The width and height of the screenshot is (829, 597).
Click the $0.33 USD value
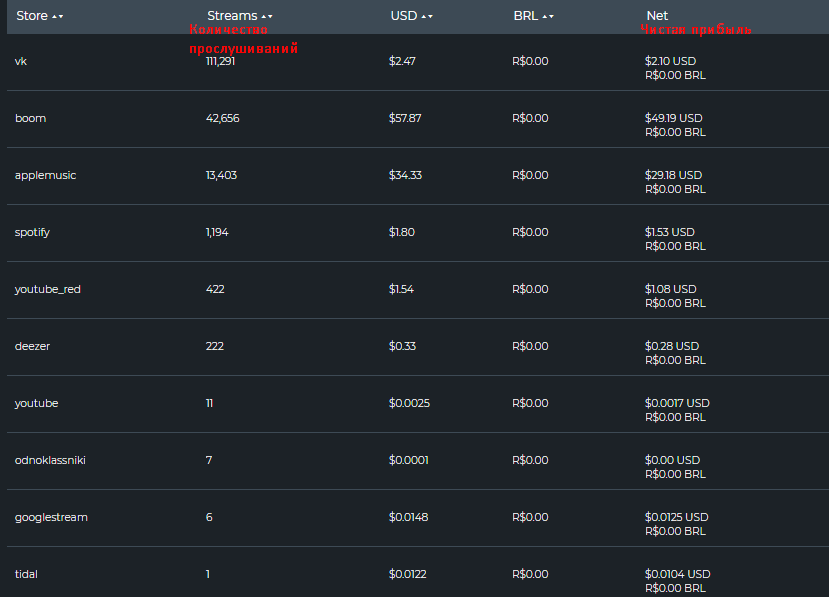(402, 346)
